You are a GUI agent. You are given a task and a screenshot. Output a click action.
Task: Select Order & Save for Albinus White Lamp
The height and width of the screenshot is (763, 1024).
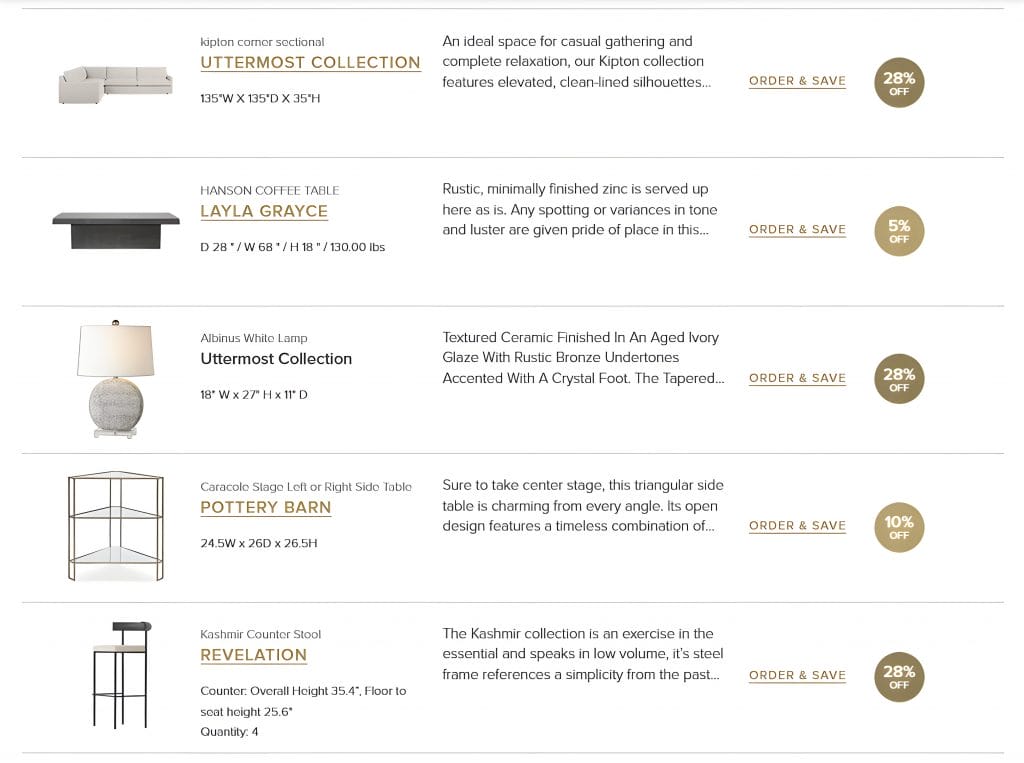point(797,378)
